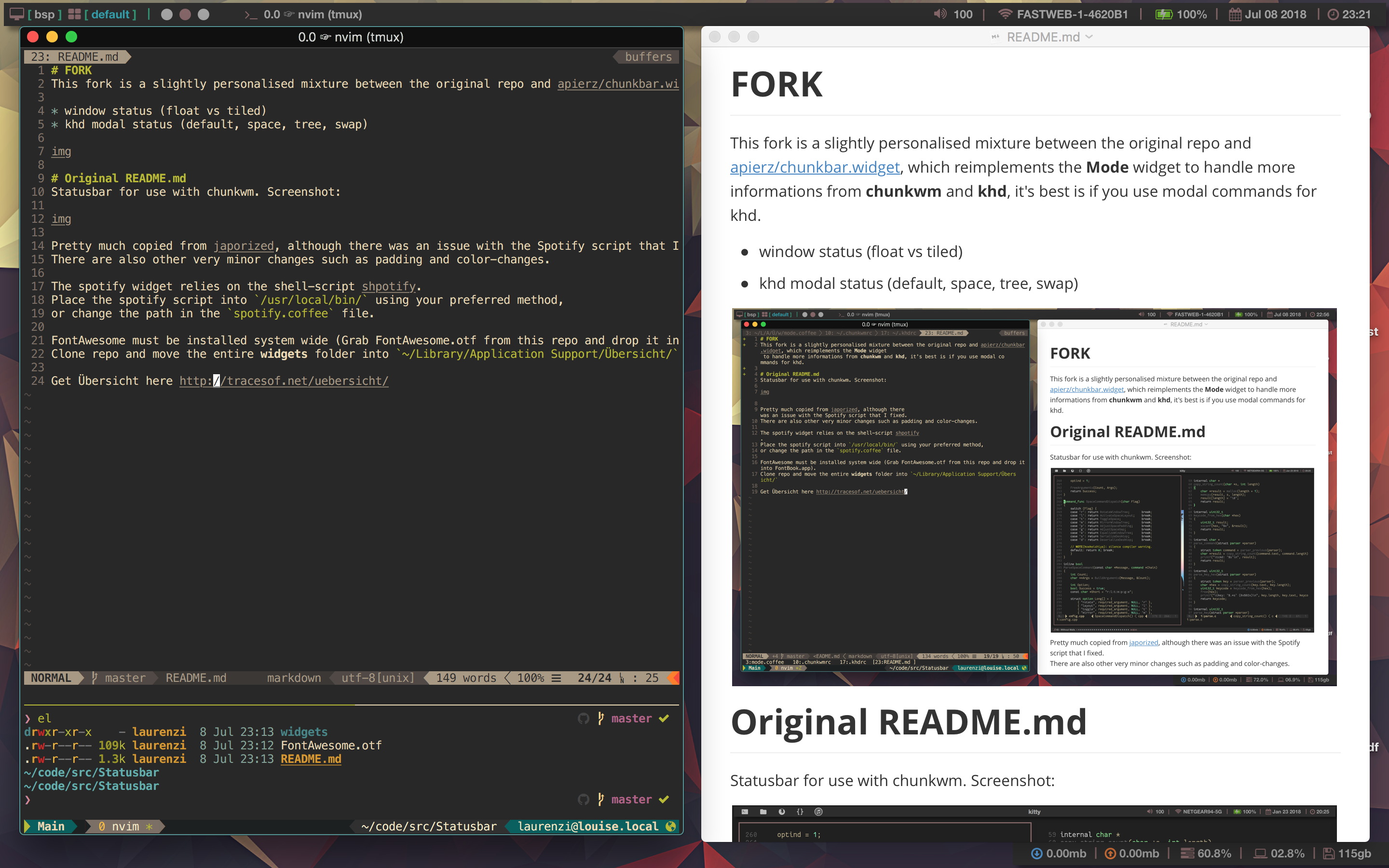Open the README.md title dropdown chevron

[x=1089, y=37]
